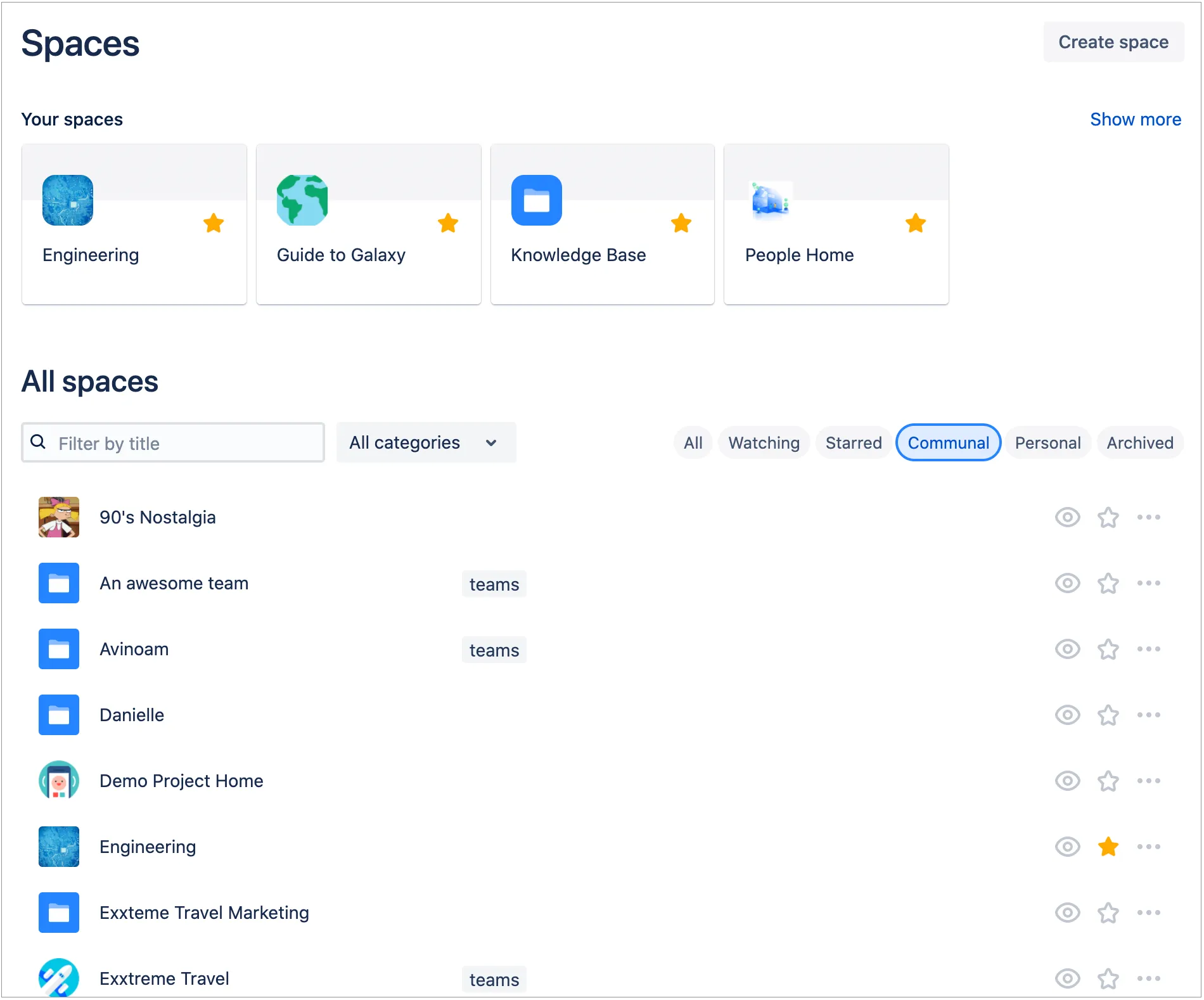Click the Demo Project Home avatar

(x=59, y=781)
